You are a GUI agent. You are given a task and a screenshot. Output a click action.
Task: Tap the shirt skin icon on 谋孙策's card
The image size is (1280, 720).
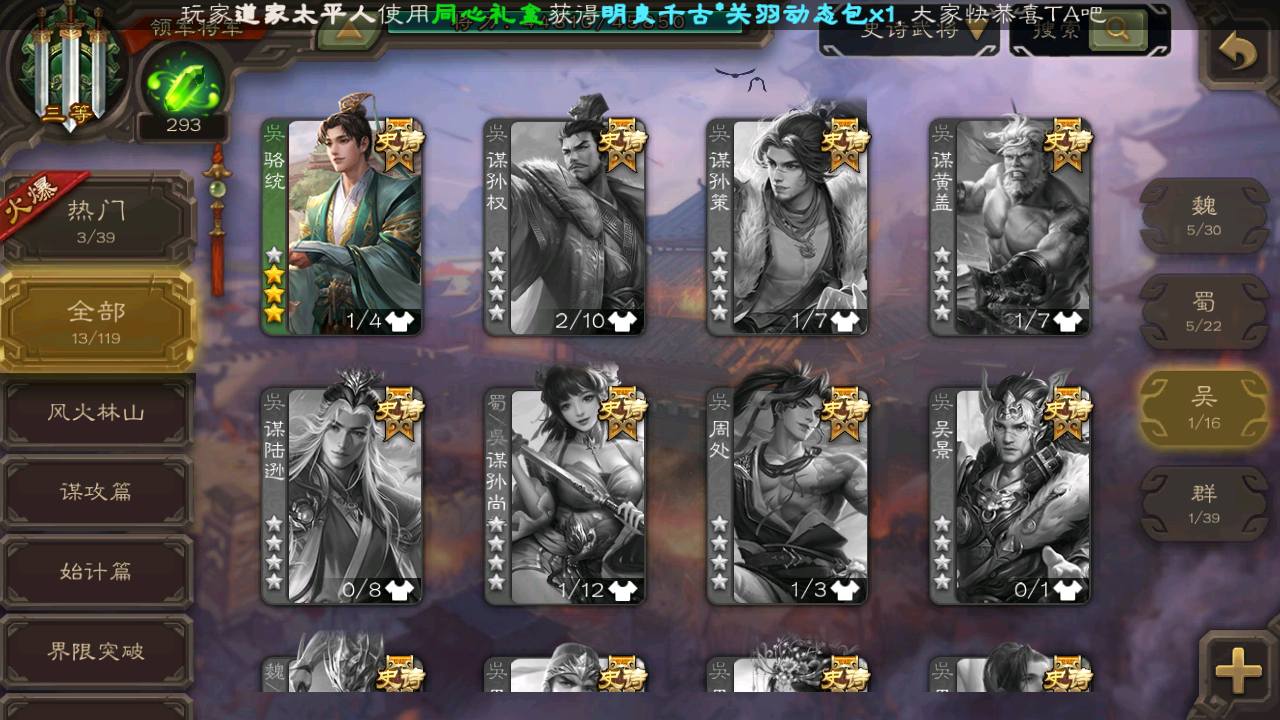(x=844, y=321)
